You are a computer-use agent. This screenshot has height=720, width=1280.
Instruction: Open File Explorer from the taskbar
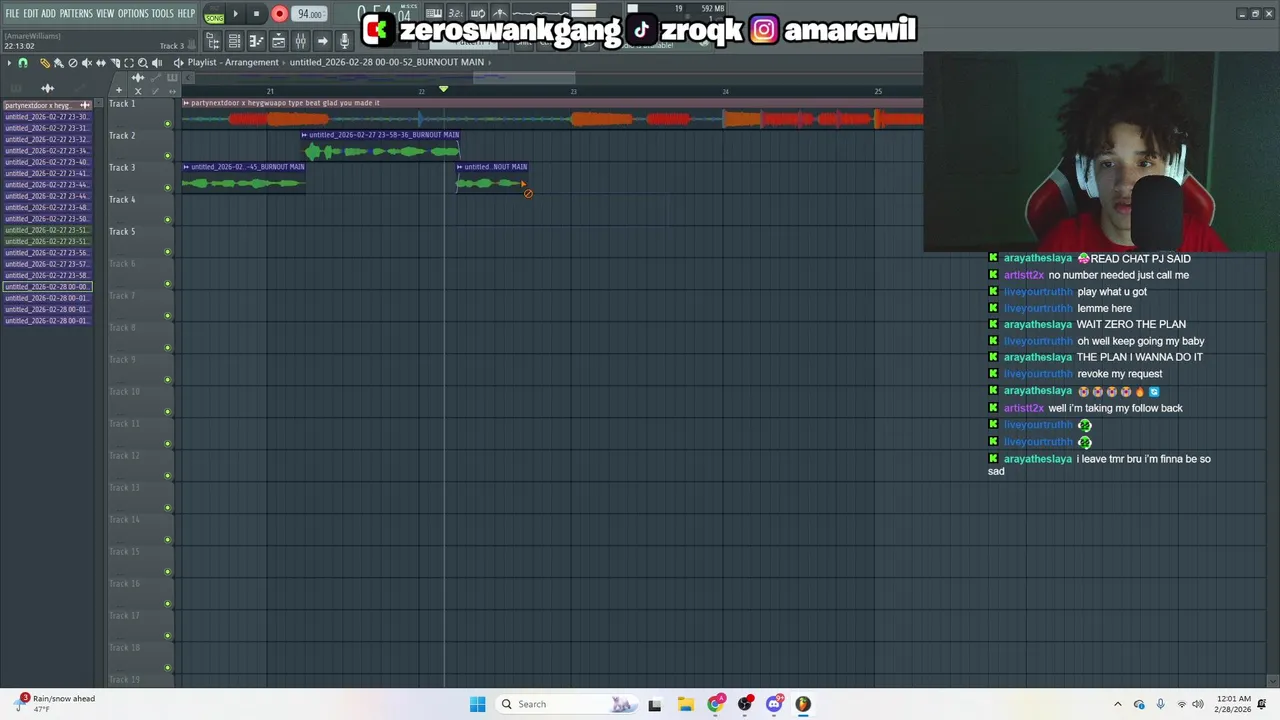pos(685,704)
